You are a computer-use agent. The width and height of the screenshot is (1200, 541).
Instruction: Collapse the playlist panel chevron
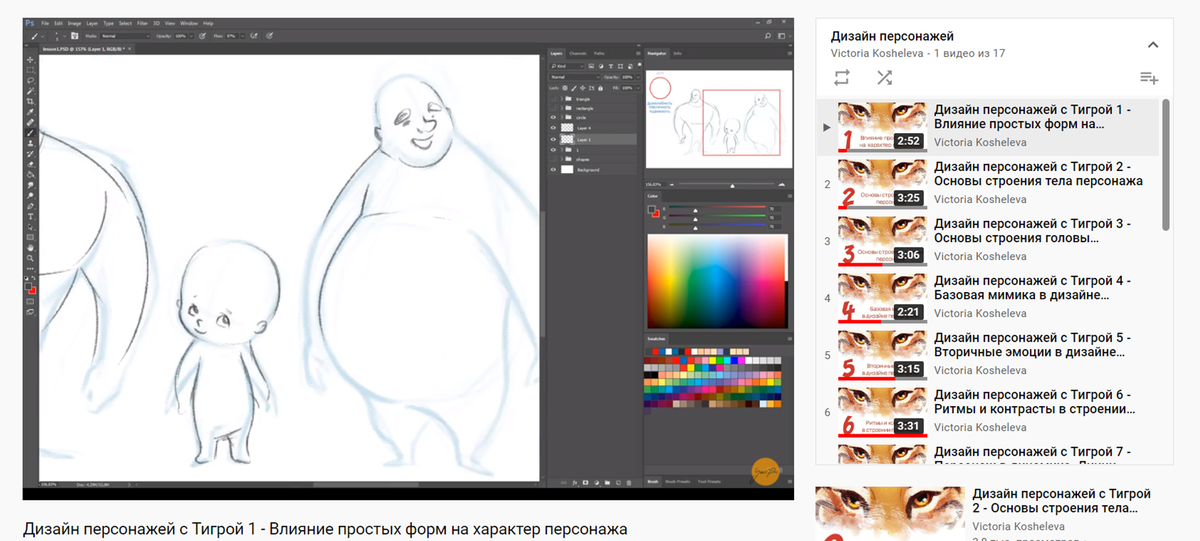pyautogui.click(x=1152, y=45)
